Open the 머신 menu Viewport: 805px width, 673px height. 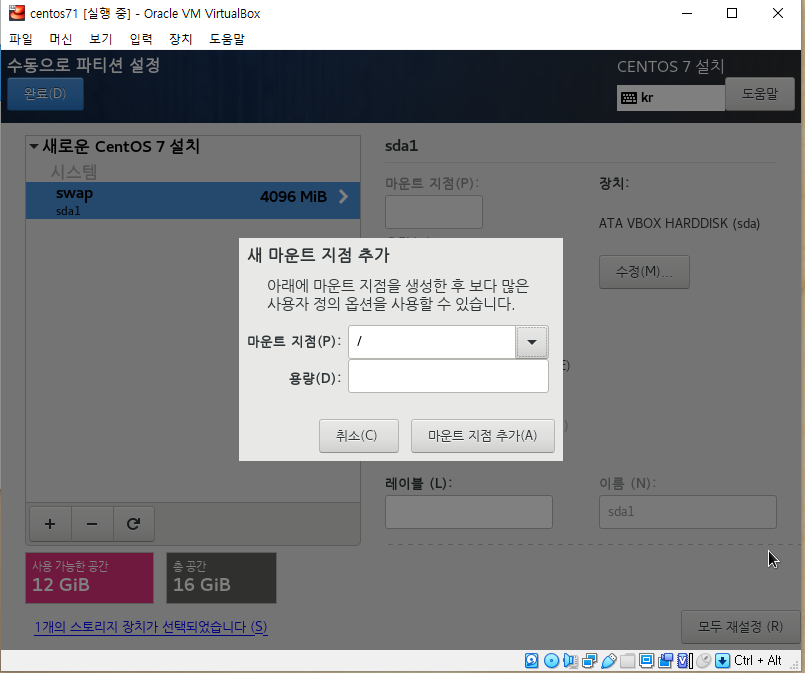click(x=61, y=39)
